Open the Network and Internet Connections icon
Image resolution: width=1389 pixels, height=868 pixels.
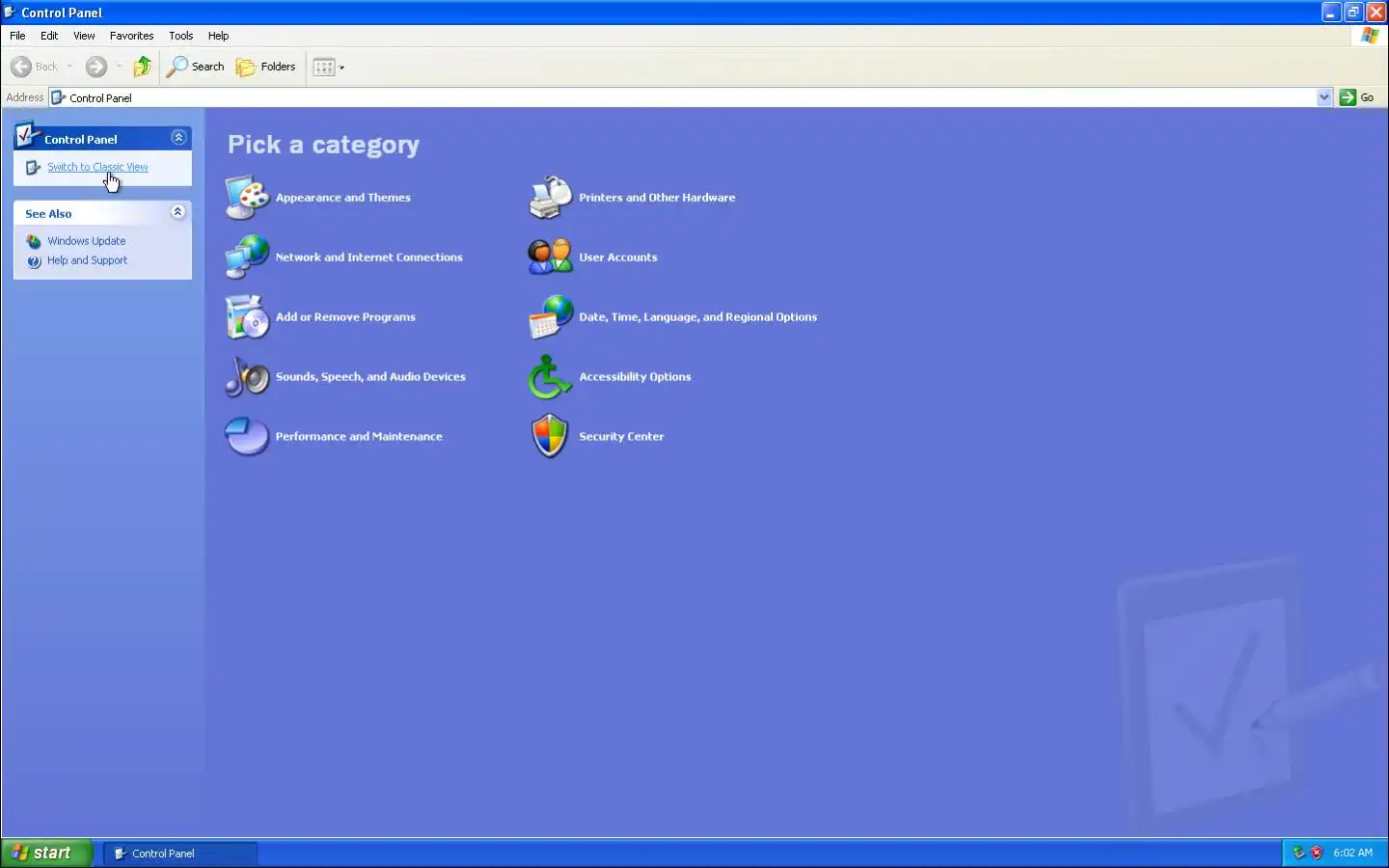tap(247, 258)
